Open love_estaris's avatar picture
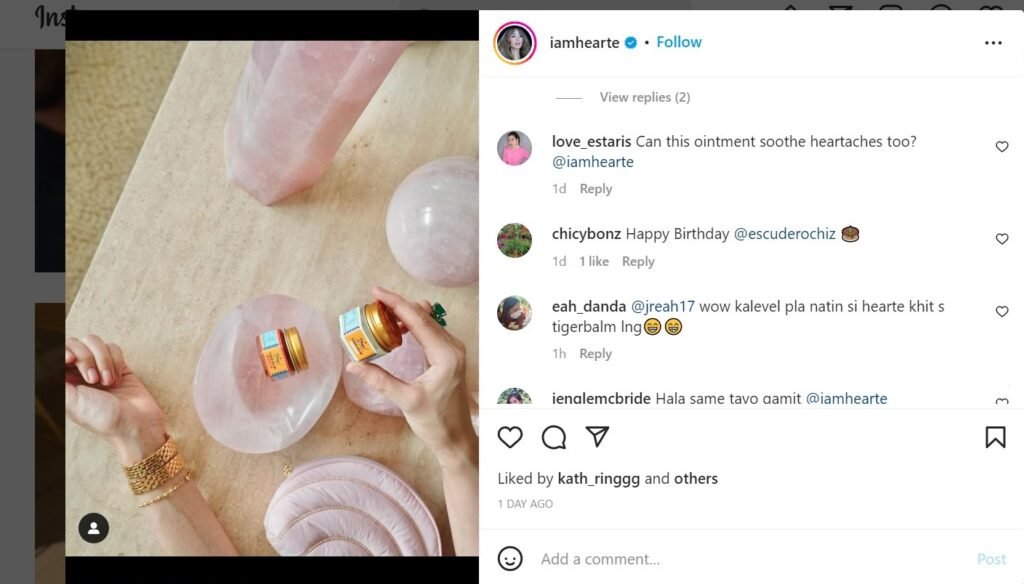1024x584 pixels. [x=515, y=149]
